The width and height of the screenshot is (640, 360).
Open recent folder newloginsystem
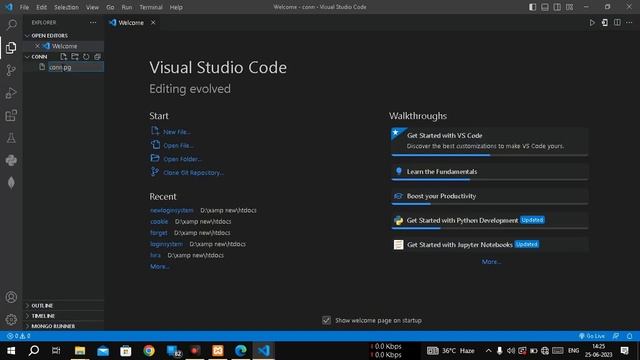coord(172,210)
